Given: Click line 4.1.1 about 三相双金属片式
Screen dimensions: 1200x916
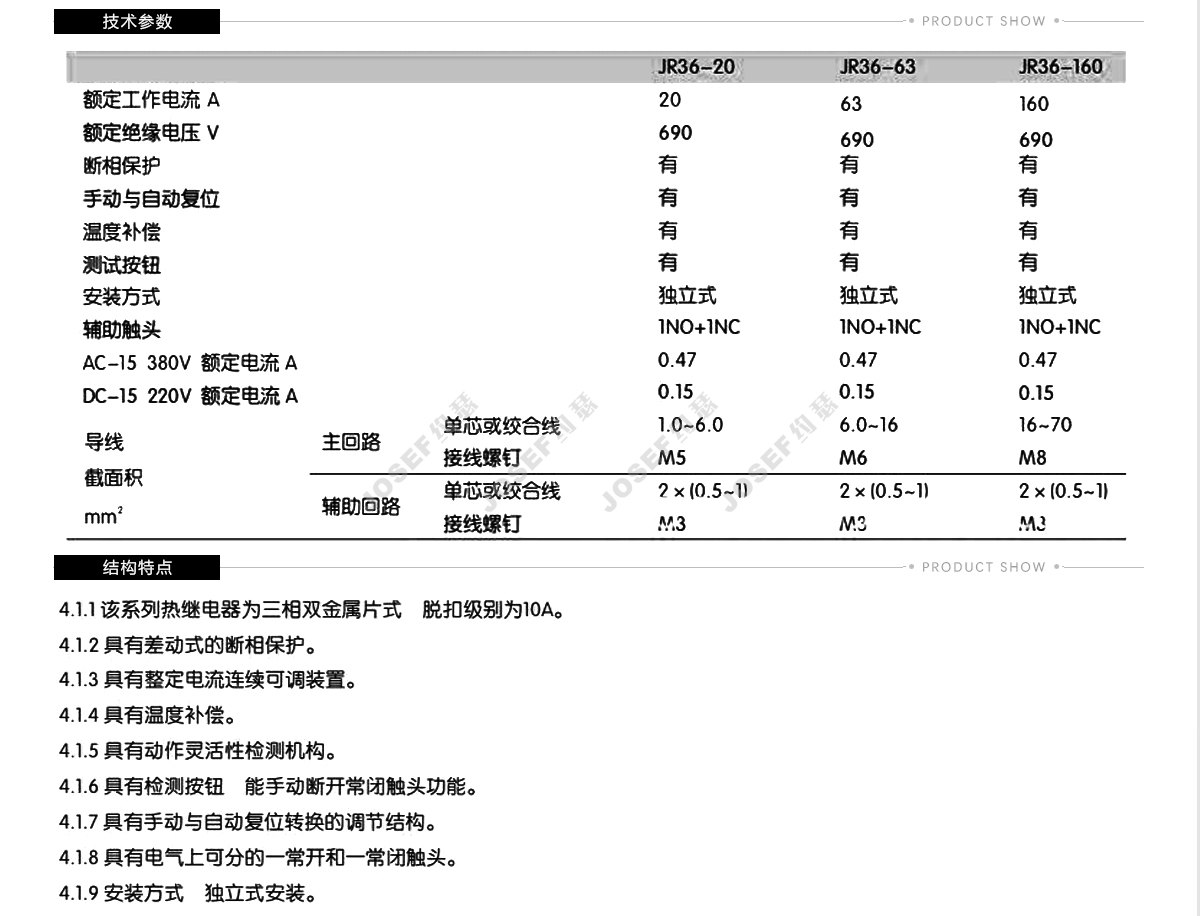Looking at the screenshot, I should click(311, 609).
